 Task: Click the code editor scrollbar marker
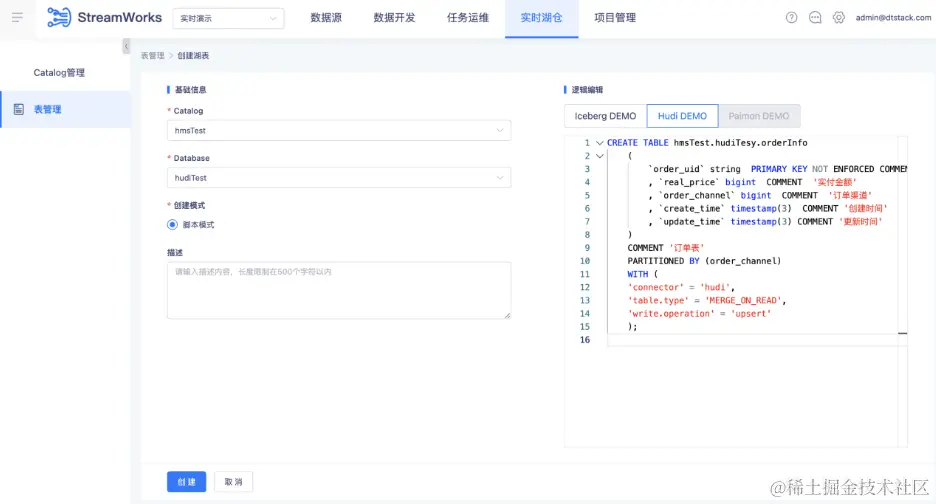pos(903,333)
